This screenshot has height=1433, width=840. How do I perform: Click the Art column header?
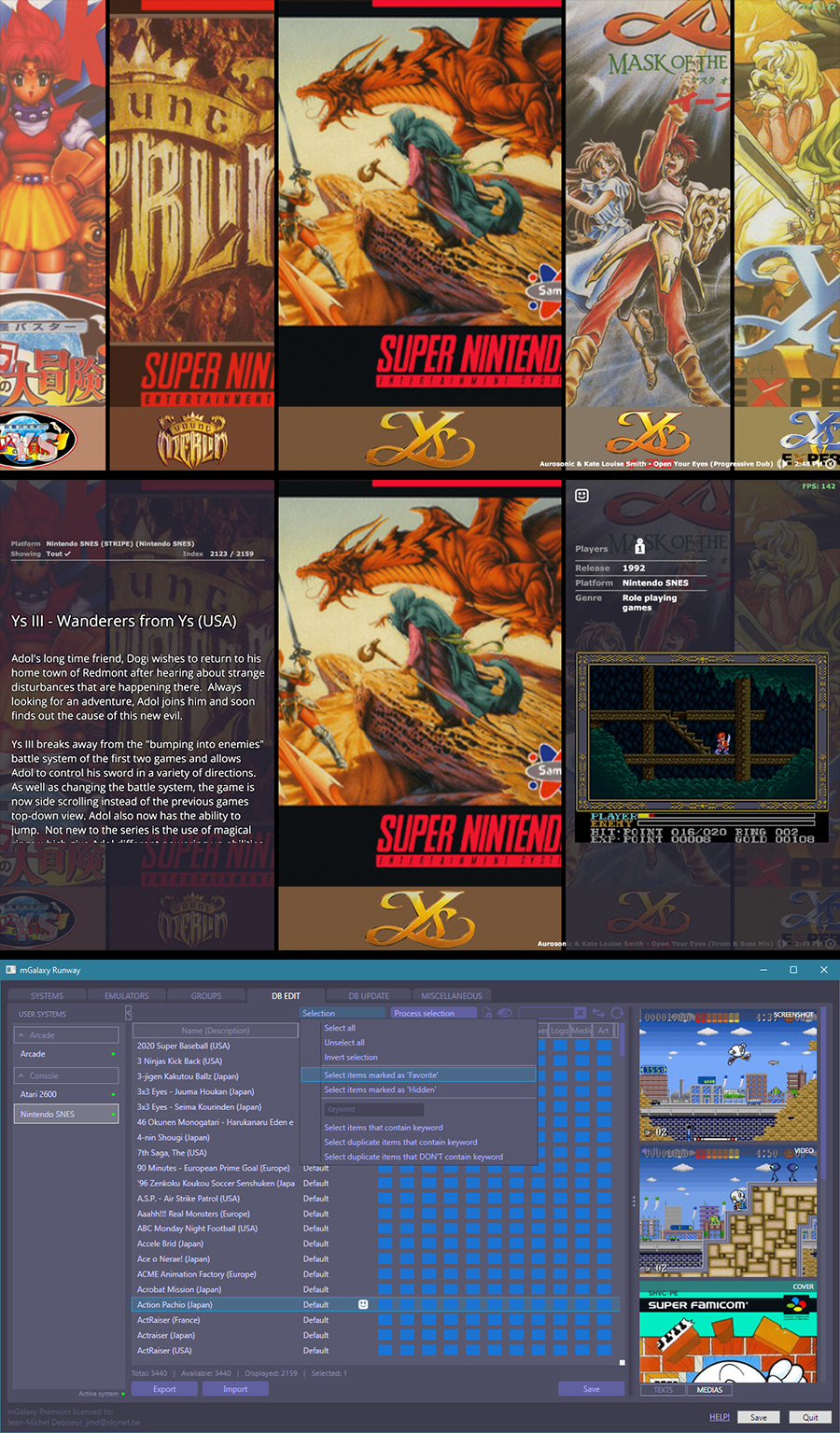603,1031
